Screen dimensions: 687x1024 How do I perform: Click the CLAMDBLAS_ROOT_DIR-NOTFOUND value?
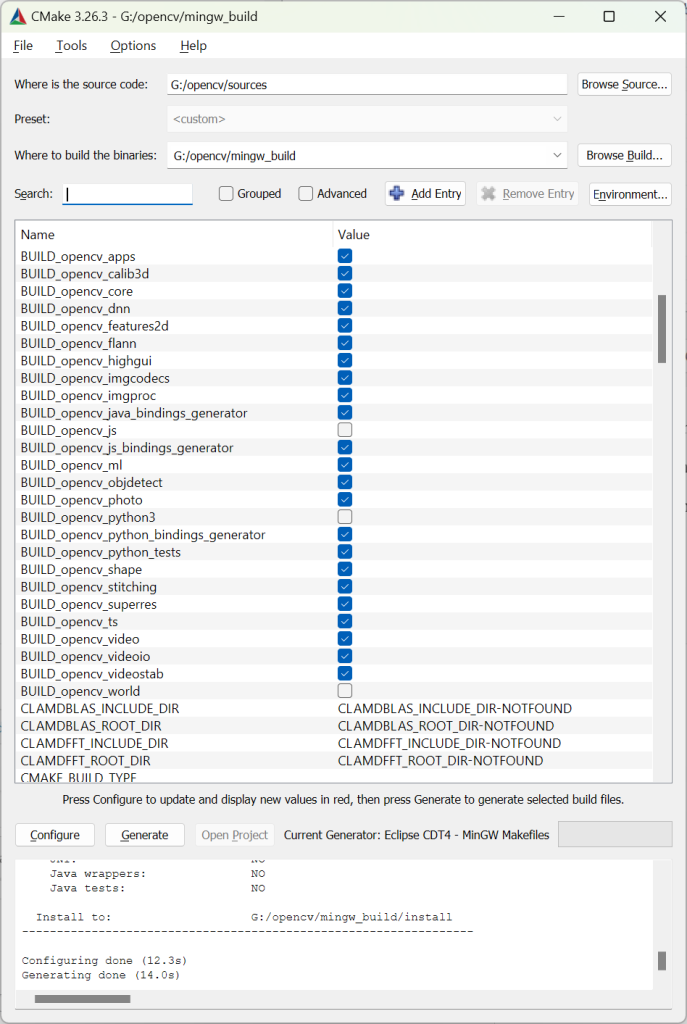pyautogui.click(x=446, y=726)
